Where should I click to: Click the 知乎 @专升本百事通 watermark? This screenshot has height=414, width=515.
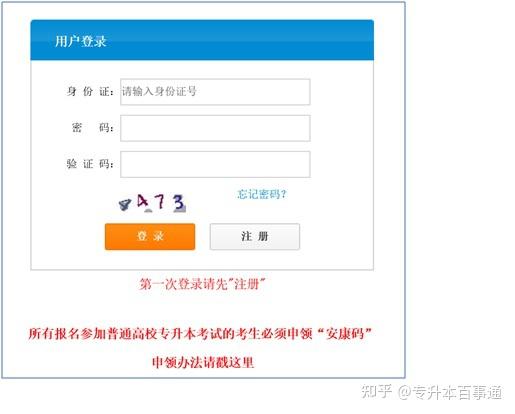432,392
